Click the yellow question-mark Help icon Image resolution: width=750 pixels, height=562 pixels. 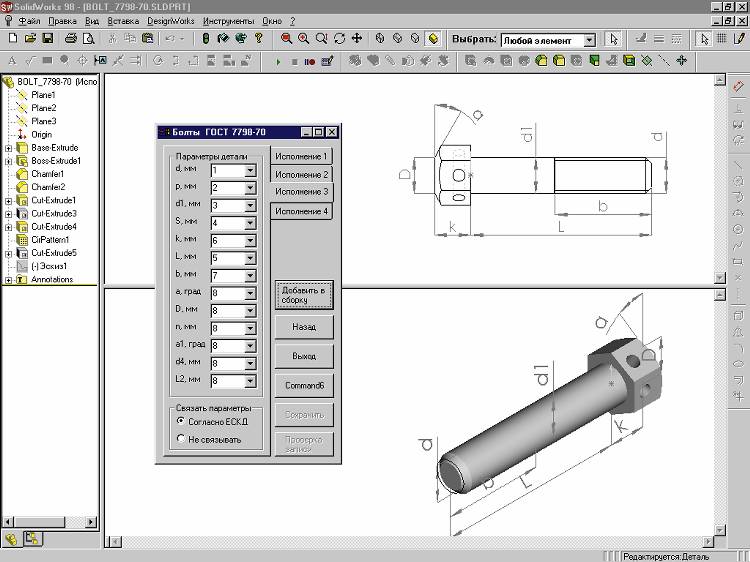[259, 38]
